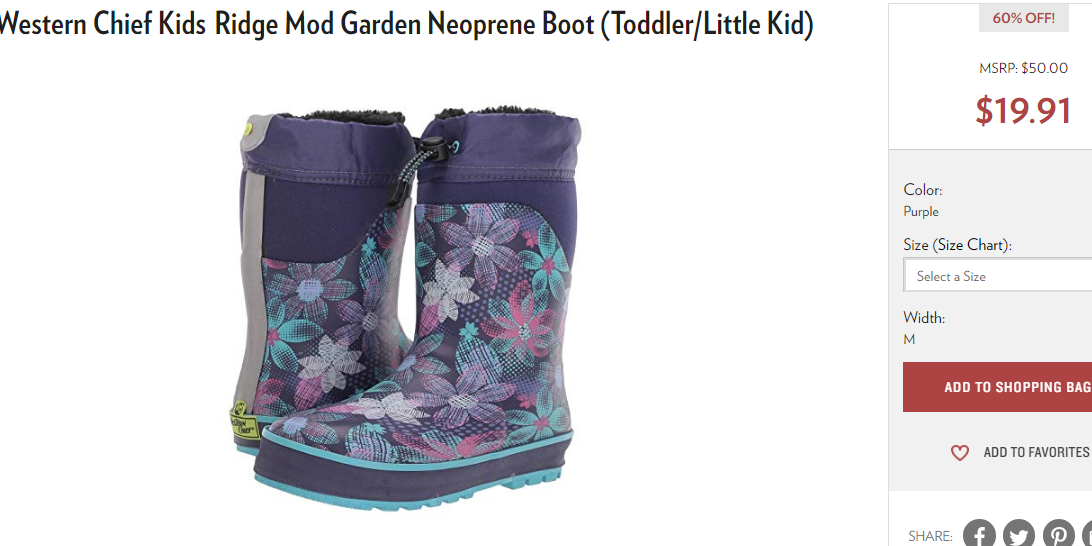1092x546 pixels.
Task: Click Add to Favorites text
Action: (1036, 453)
